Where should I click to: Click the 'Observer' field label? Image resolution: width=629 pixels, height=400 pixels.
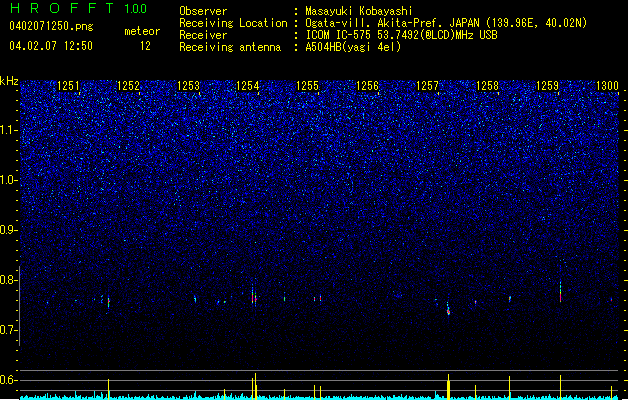(x=203, y=11)
